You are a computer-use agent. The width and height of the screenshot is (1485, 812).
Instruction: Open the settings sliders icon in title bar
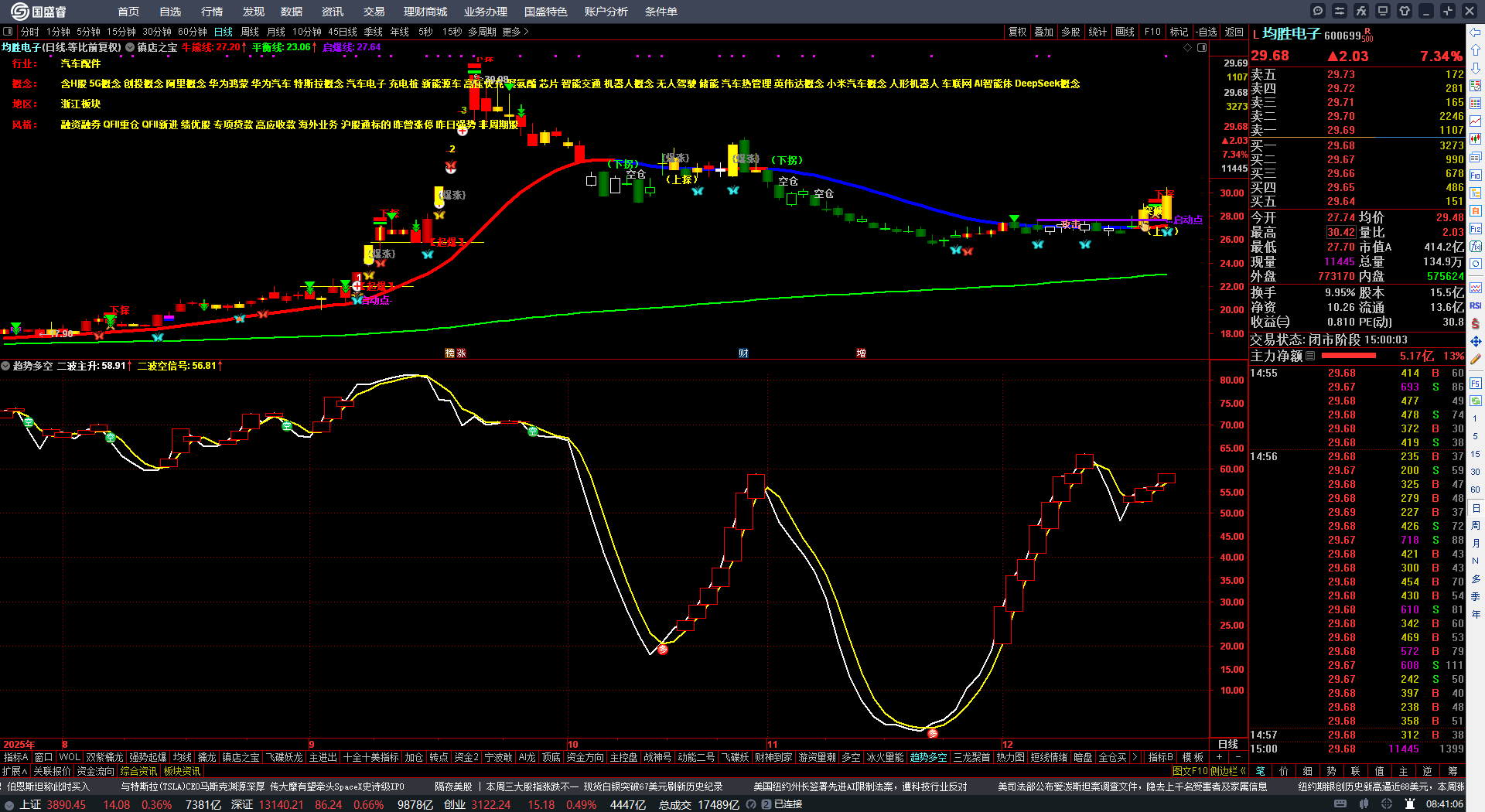pyautogui.click(x=1340, y=11)
